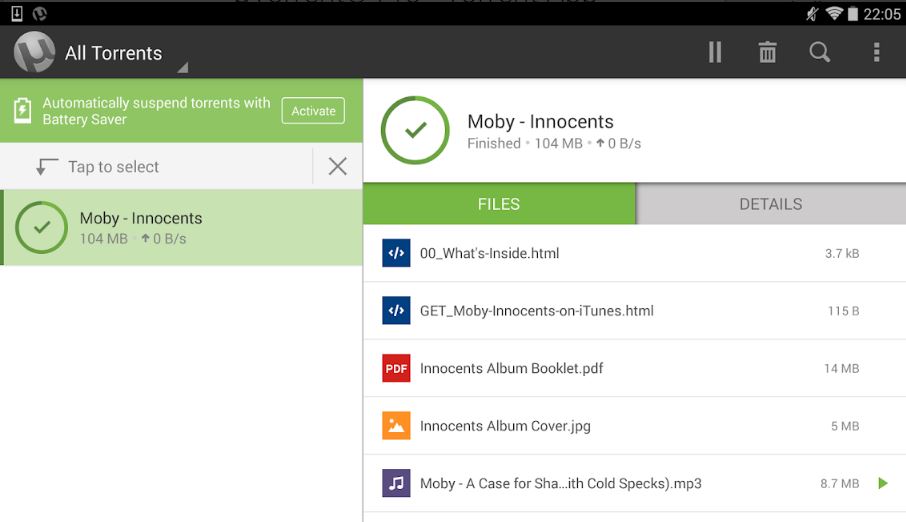Tap the 14 MB file size
Viewport: 906px width, 522px height.
click(x=841, y=368)
